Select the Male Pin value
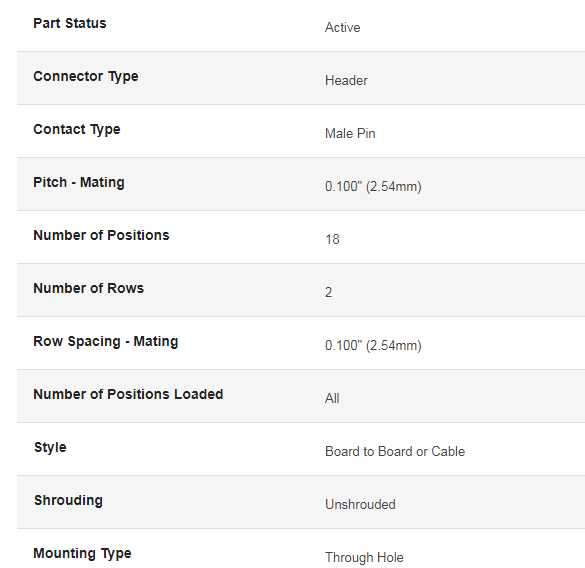This screenshot has width=585, height=568. point(350,134)
